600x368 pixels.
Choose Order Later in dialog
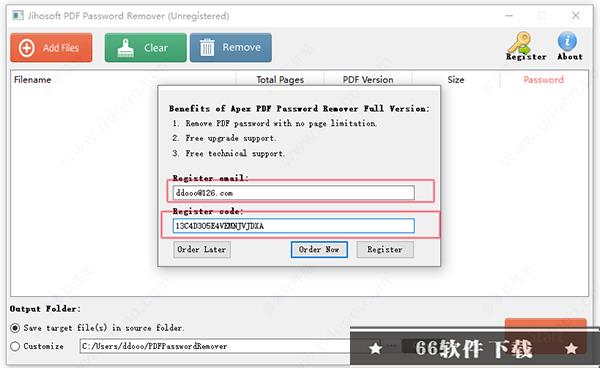coord(202,249)
